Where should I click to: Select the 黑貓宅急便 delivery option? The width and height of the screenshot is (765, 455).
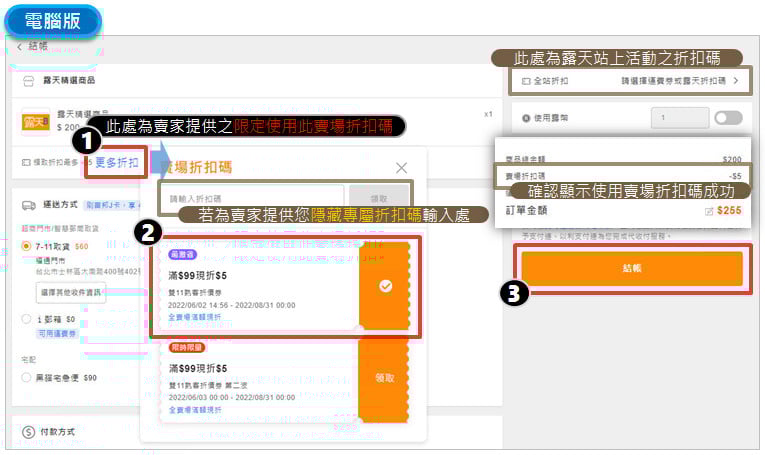pos(27,378)
